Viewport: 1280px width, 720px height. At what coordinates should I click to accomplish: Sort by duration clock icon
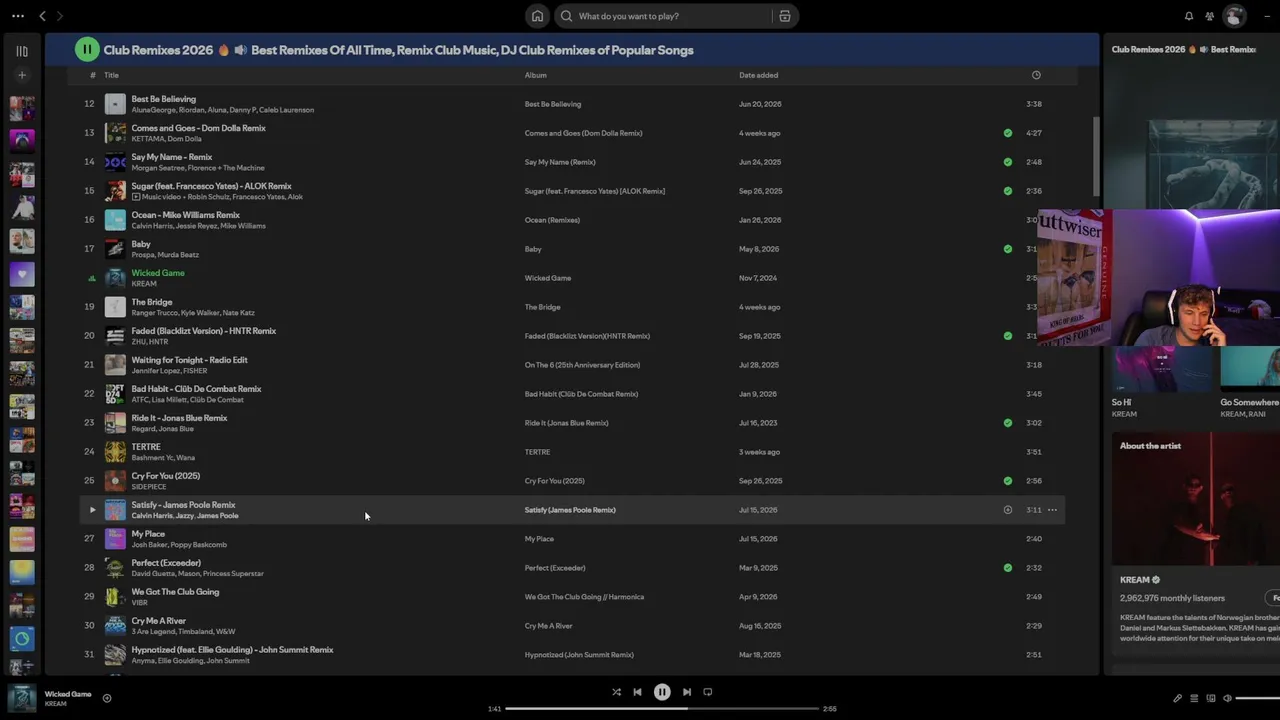(x=1036, y=75)
